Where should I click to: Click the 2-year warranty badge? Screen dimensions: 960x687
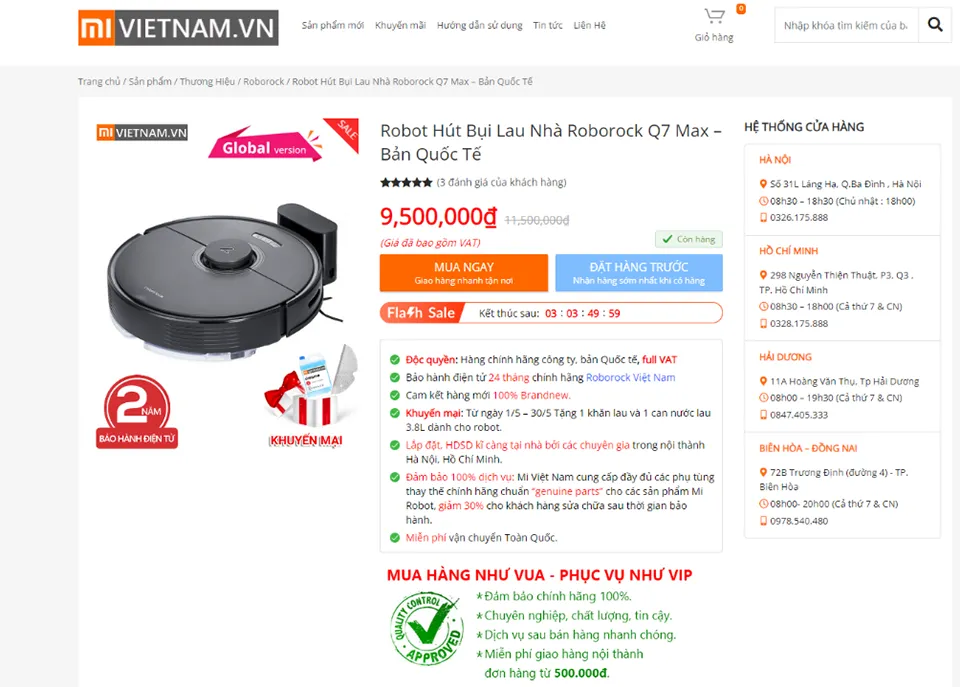tap(137, 412)
